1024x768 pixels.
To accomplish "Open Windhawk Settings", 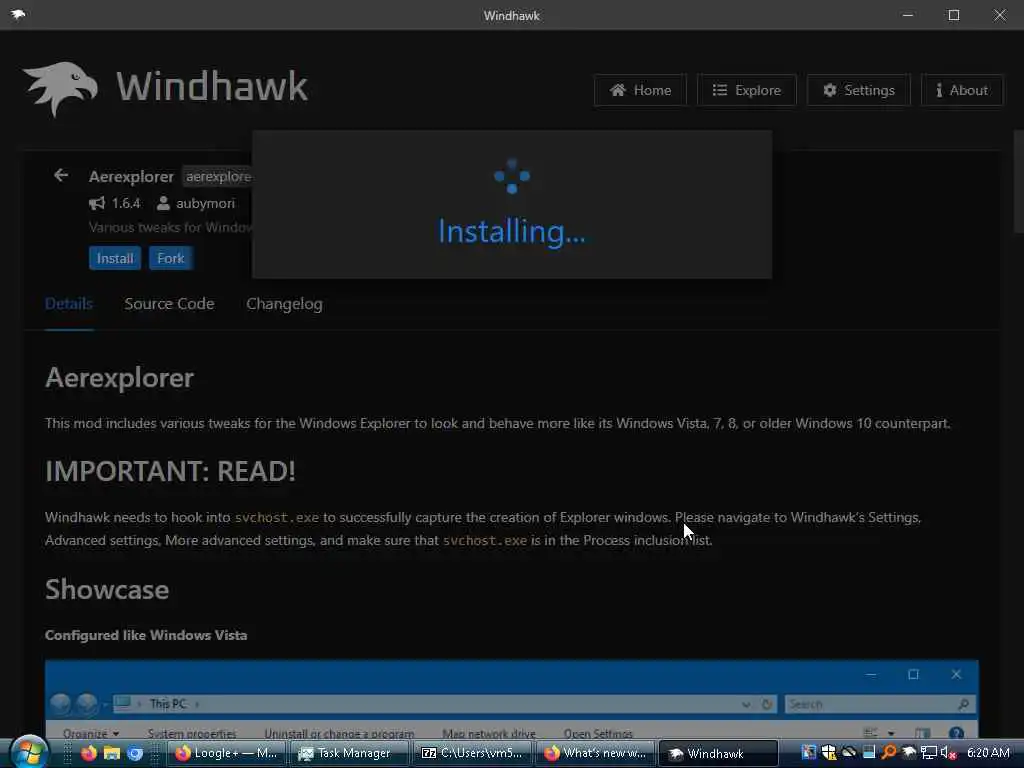I will (858, 90).
